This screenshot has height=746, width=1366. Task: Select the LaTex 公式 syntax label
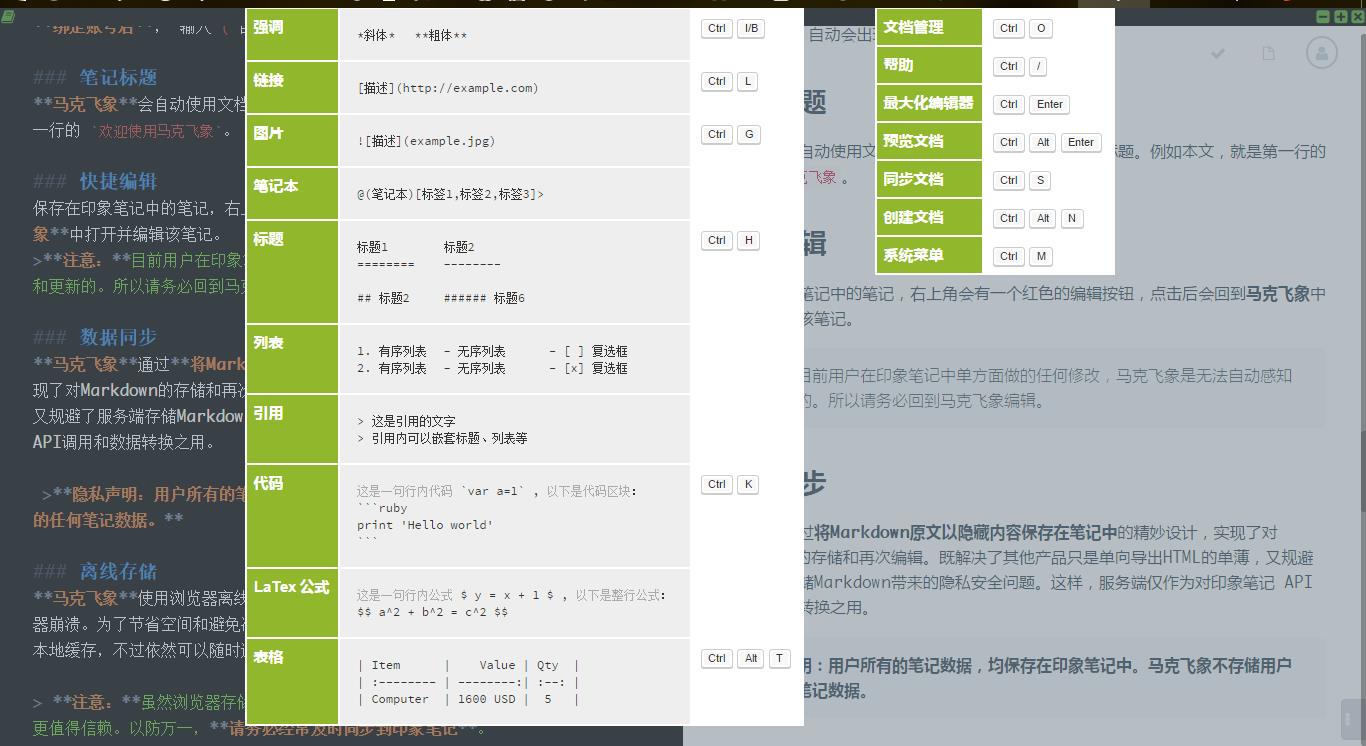click(291, 588)
